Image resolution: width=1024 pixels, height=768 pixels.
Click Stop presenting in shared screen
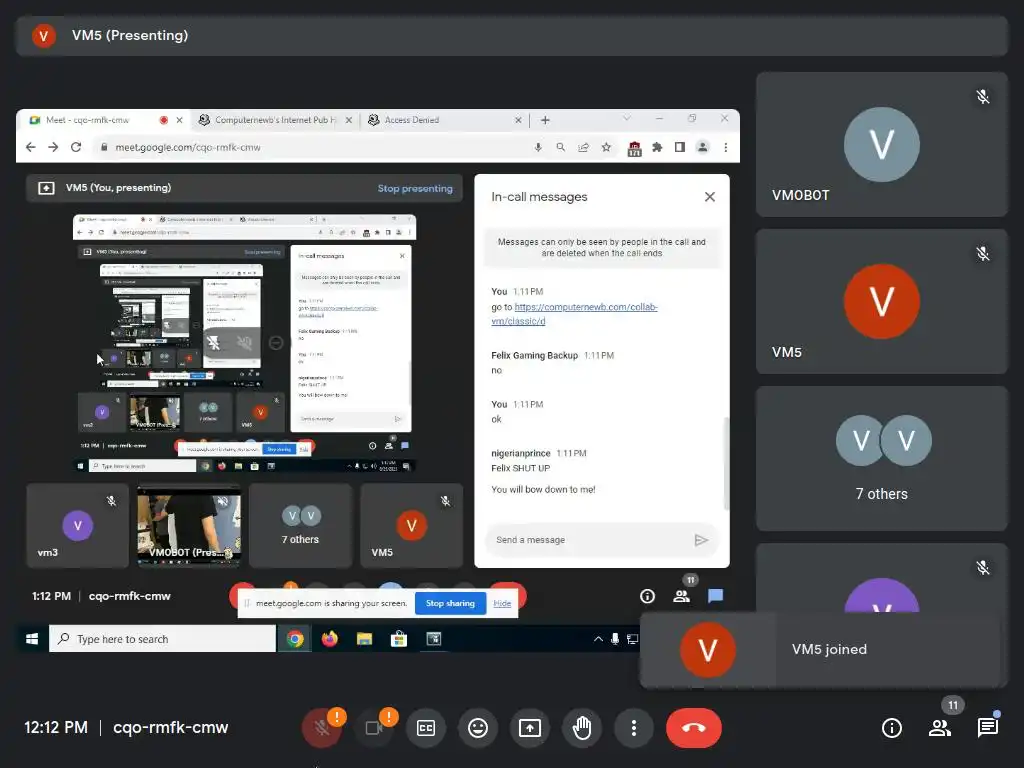tap(415, 188)
